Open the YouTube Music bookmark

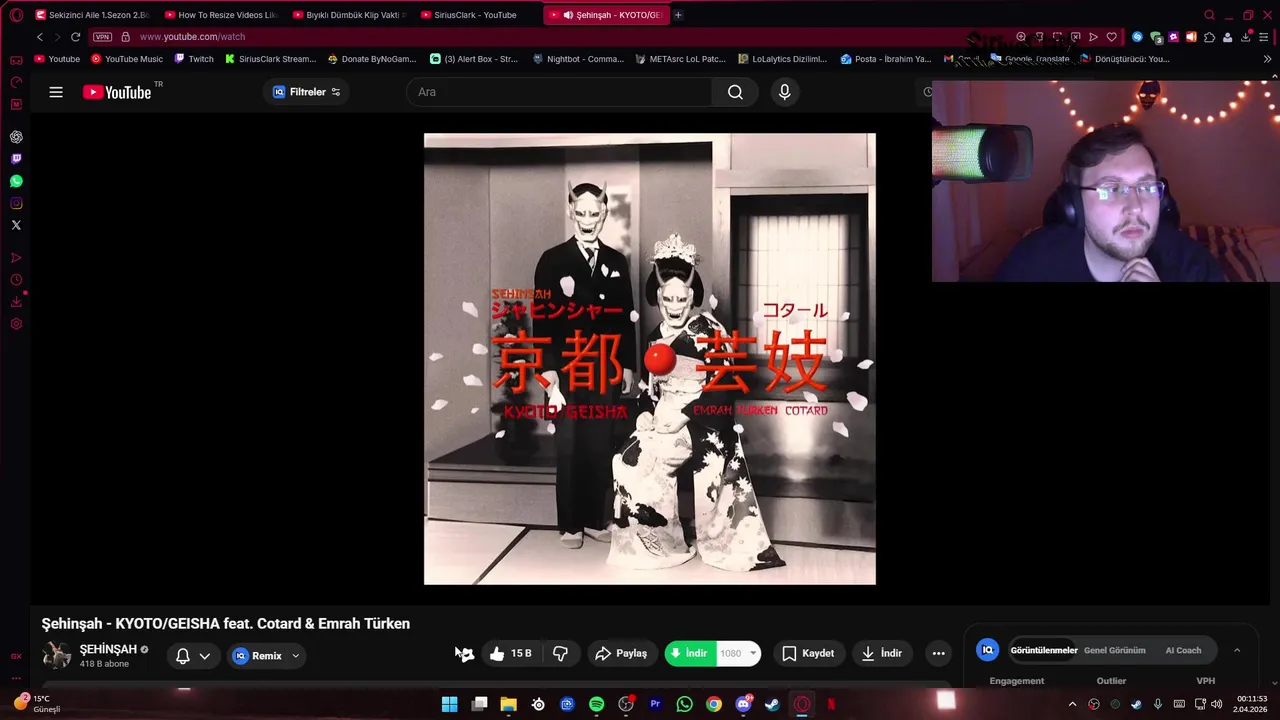click(x=127, y=59)
